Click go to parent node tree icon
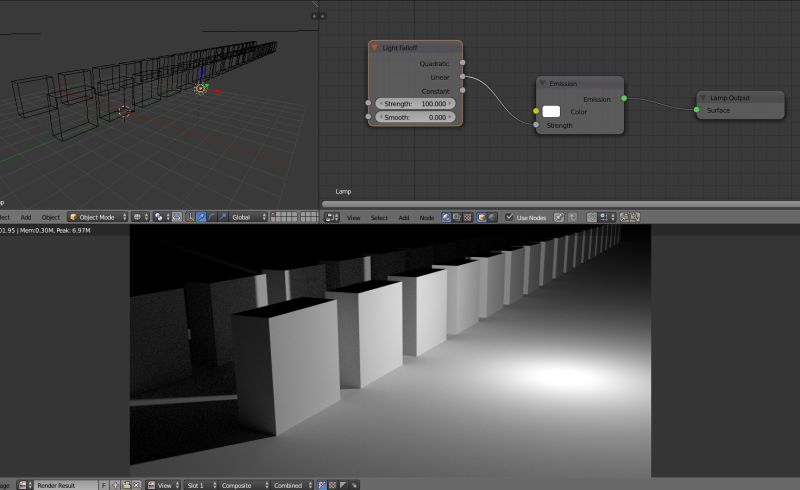This screenshot has height=490, width=800. click(x=573, y=217)
